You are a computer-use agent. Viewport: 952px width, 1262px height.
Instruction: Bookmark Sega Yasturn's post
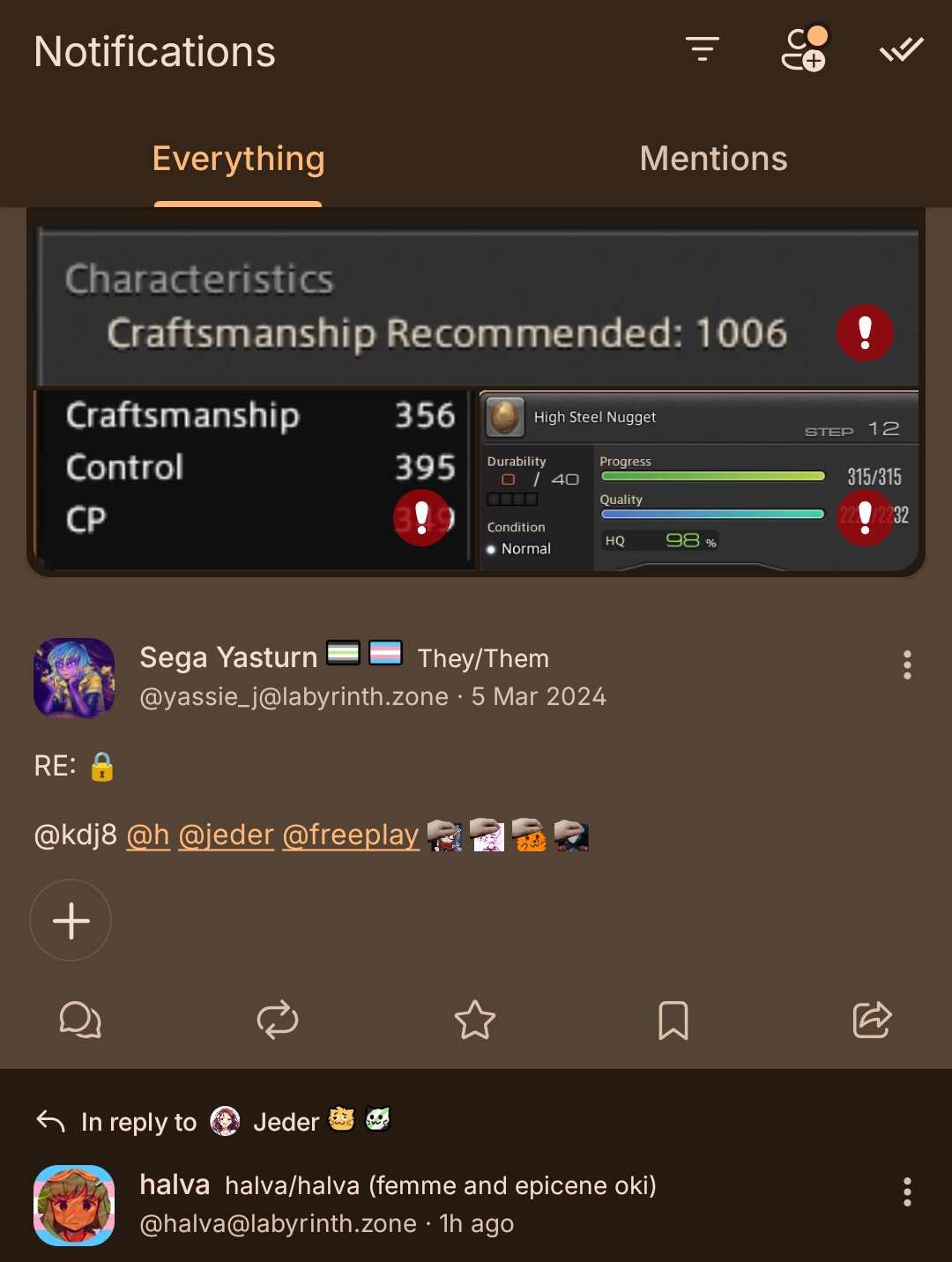pos(673,1020)
